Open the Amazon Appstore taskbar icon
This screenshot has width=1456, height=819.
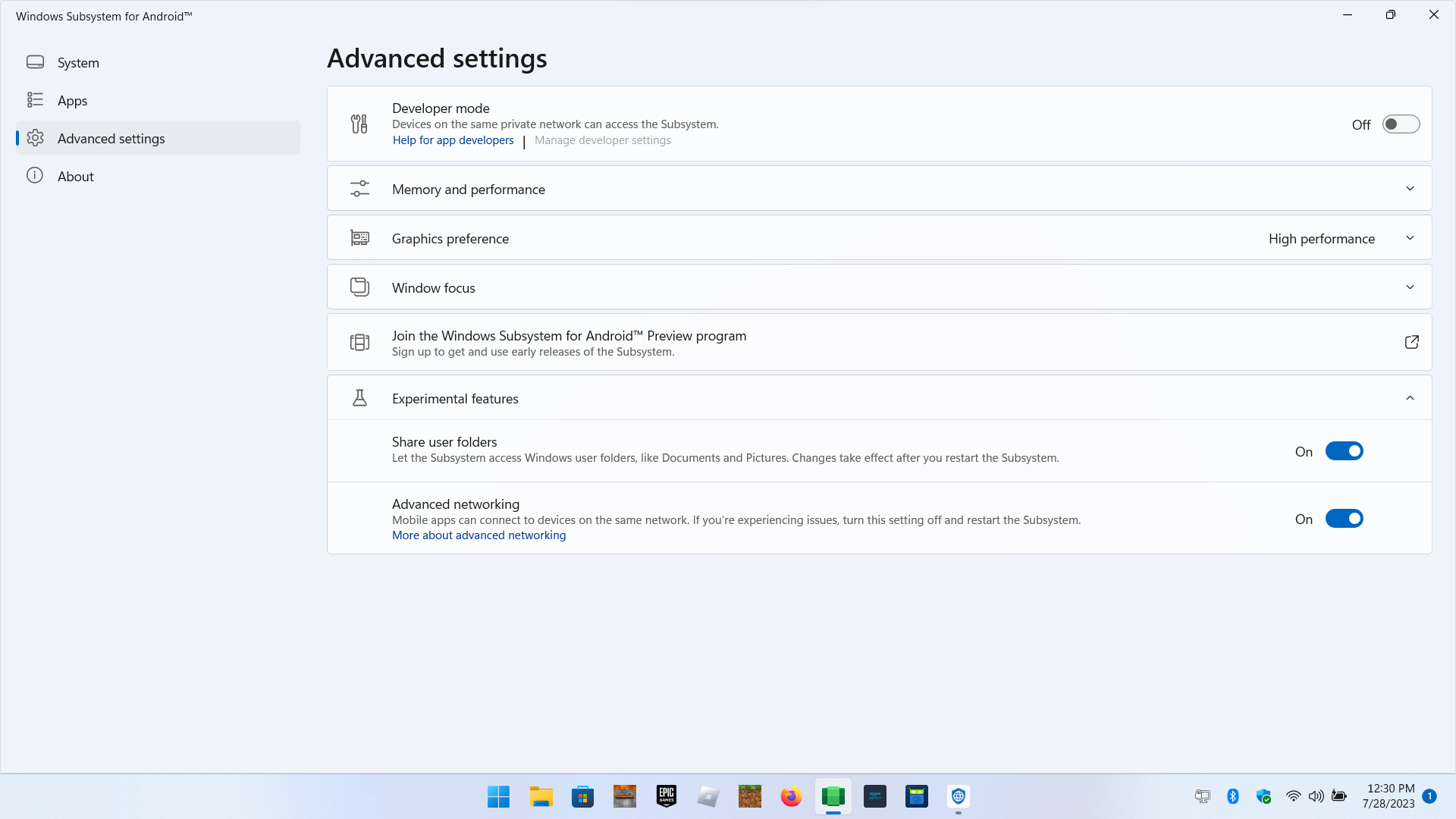point(875,796)
